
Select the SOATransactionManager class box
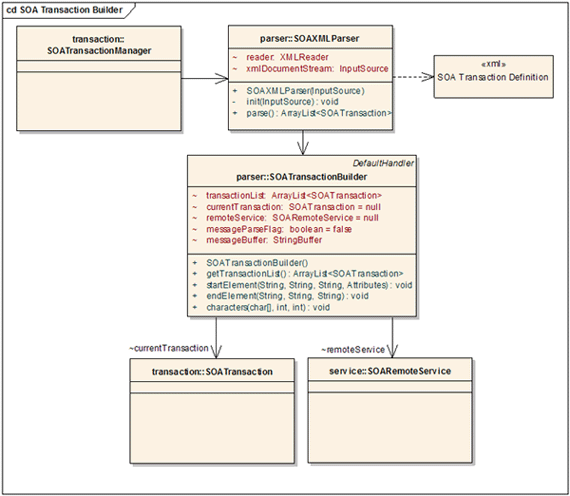click(x=99, y=78)
